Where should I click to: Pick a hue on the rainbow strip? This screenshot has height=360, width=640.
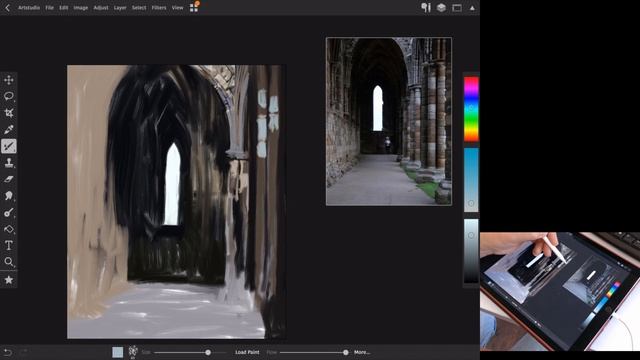471,109
